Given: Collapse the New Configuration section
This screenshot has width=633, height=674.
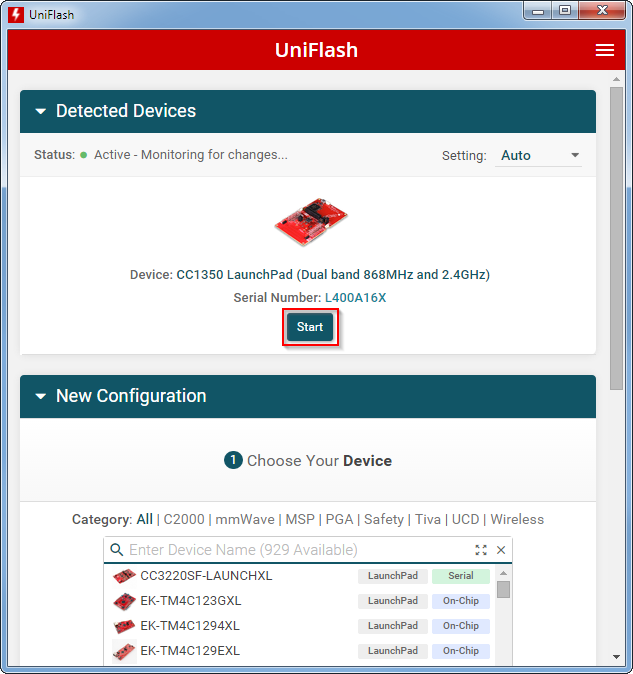Looking at the screenshot, I should 41,396.
